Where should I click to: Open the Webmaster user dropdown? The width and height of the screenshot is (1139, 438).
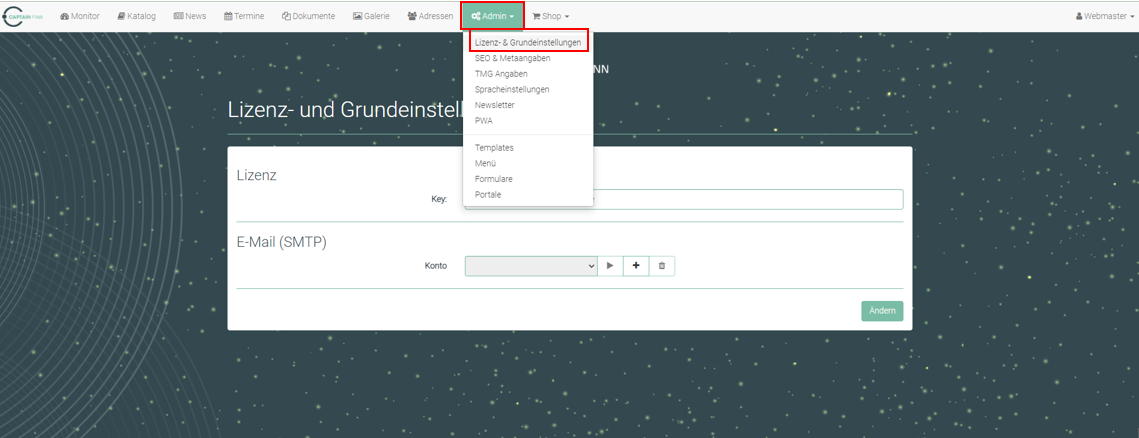[1103, 16]
